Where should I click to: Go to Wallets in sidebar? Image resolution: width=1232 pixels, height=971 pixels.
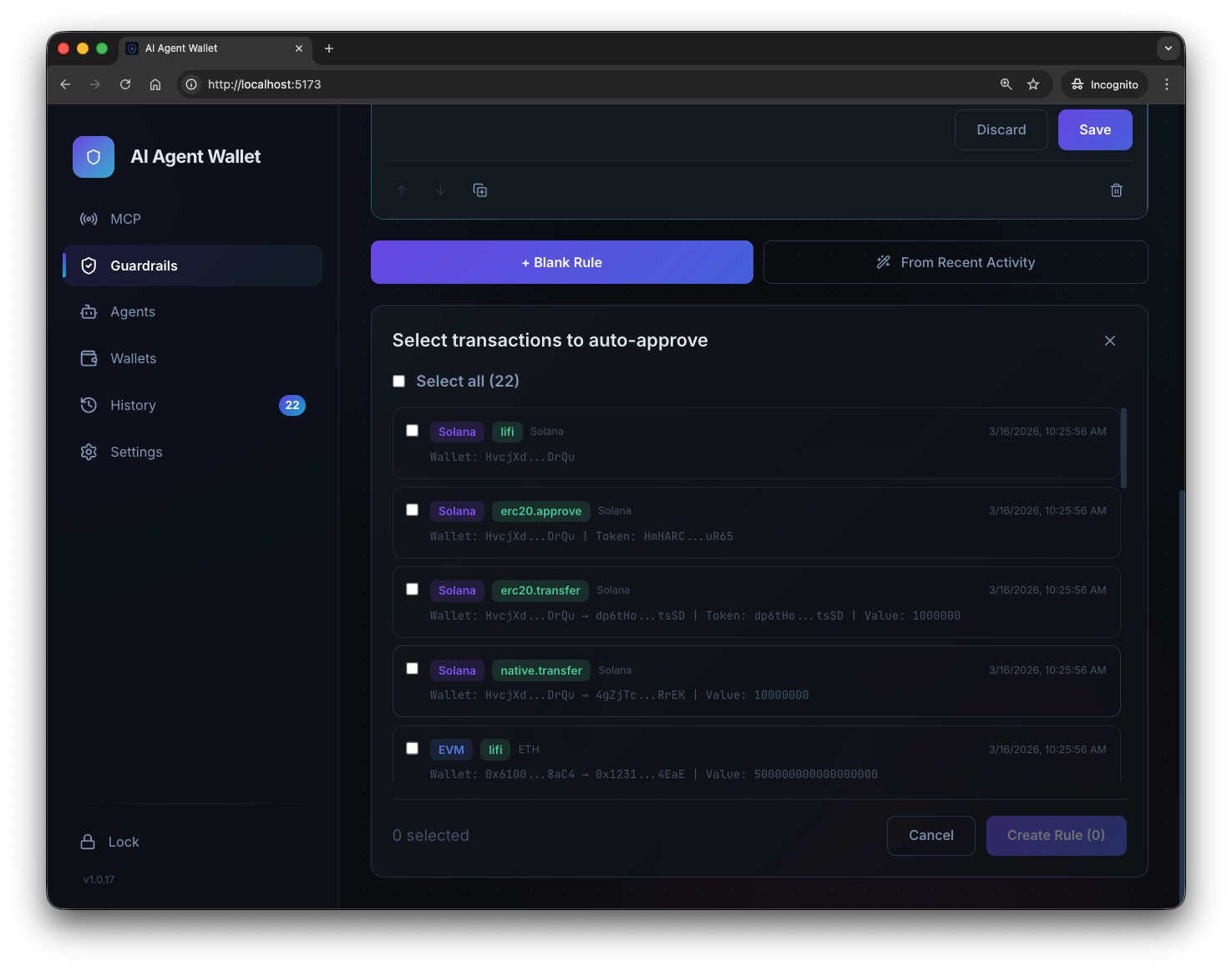click(133, 358)
